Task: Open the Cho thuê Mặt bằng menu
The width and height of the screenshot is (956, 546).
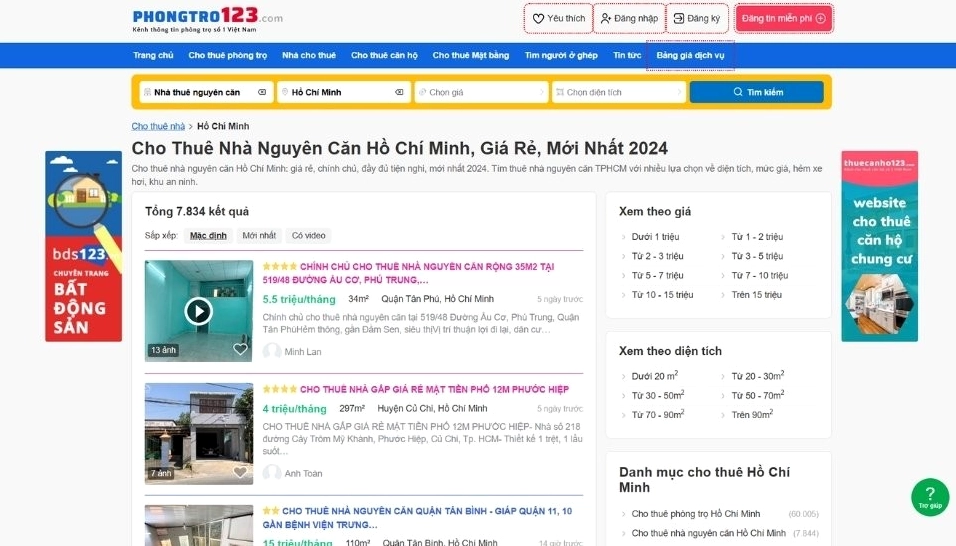Action: click(x=471, y=55)
